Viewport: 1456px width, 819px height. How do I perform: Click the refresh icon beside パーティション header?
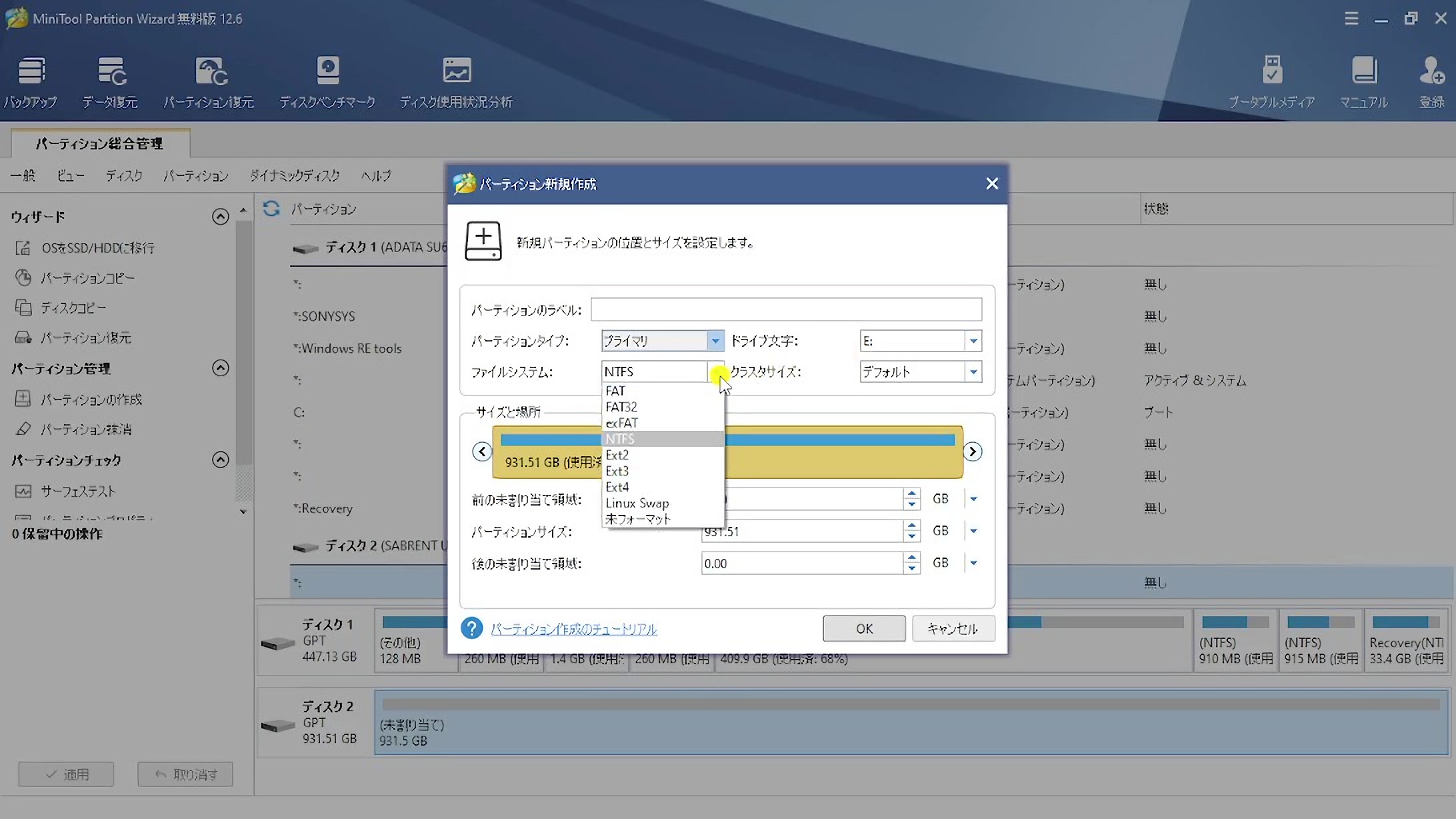tap(271, 209)
